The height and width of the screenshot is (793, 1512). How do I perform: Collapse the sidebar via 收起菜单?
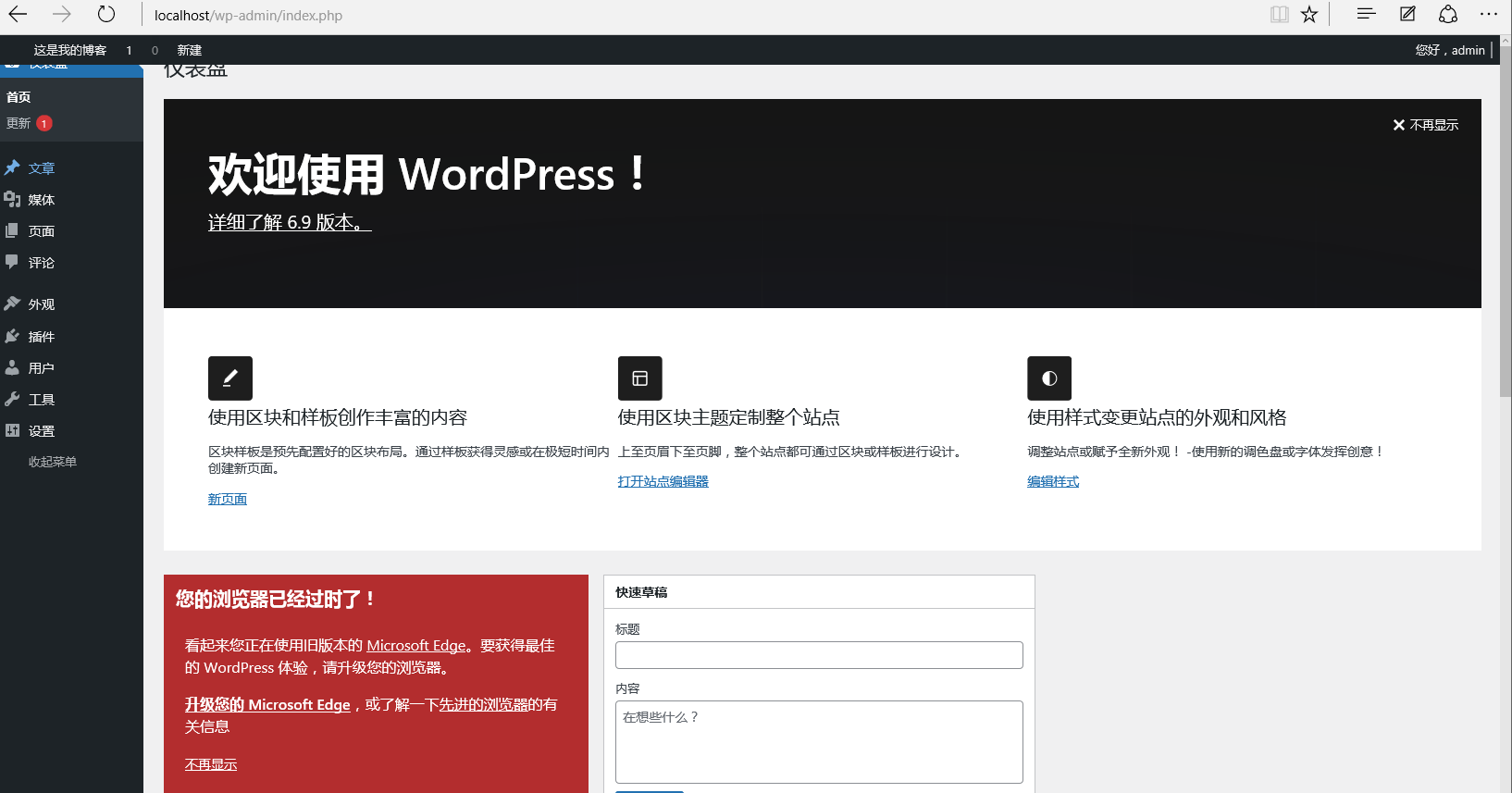click(x=52, y=462)
